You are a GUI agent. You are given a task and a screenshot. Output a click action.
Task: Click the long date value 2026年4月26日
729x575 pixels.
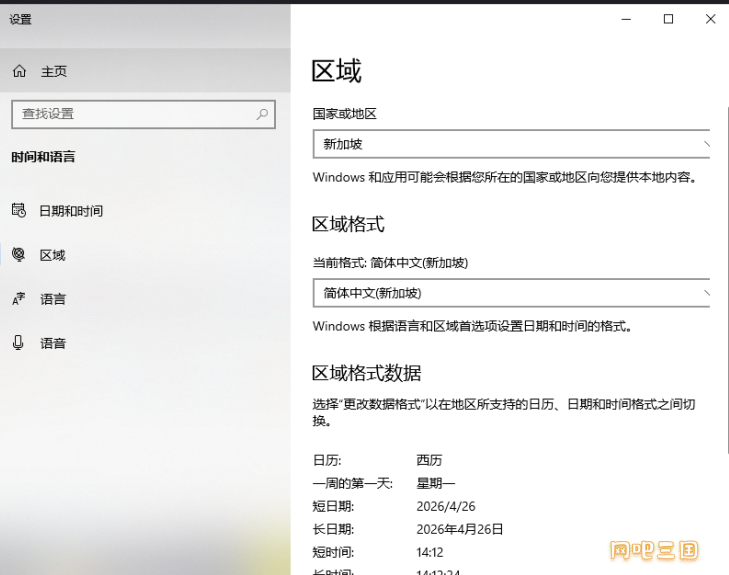[x=460, y=529]
